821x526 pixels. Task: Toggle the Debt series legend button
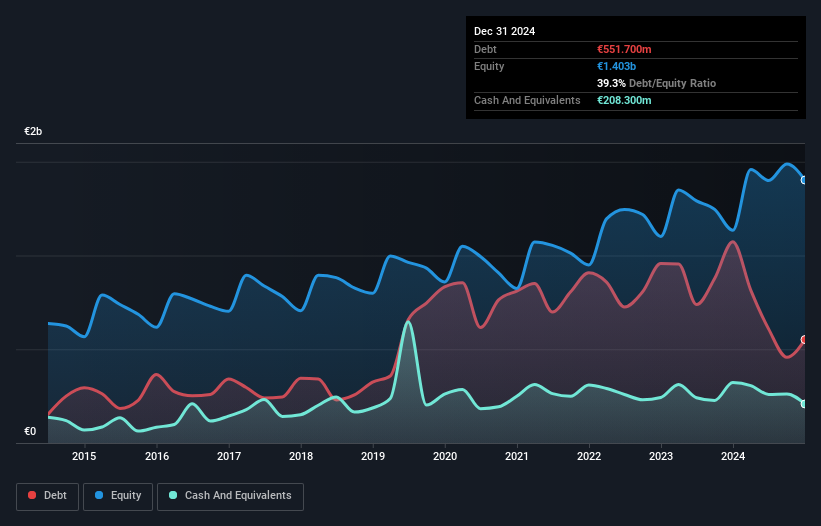click(48, 496)
